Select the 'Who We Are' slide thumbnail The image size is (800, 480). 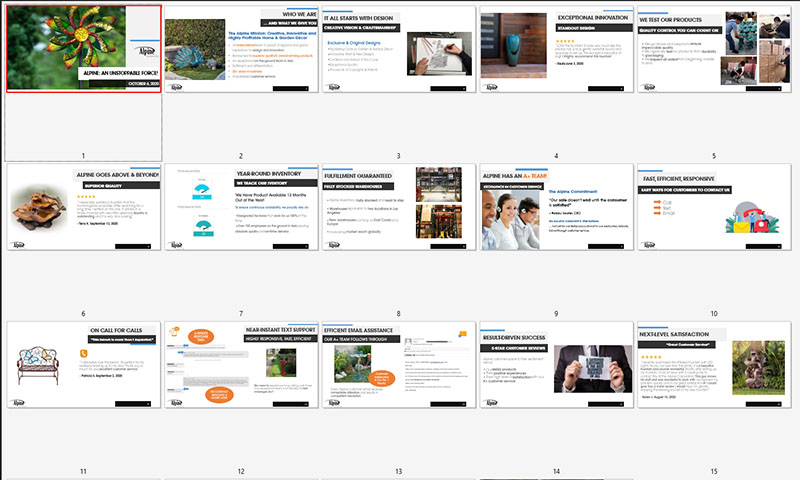tap(241, 48)
